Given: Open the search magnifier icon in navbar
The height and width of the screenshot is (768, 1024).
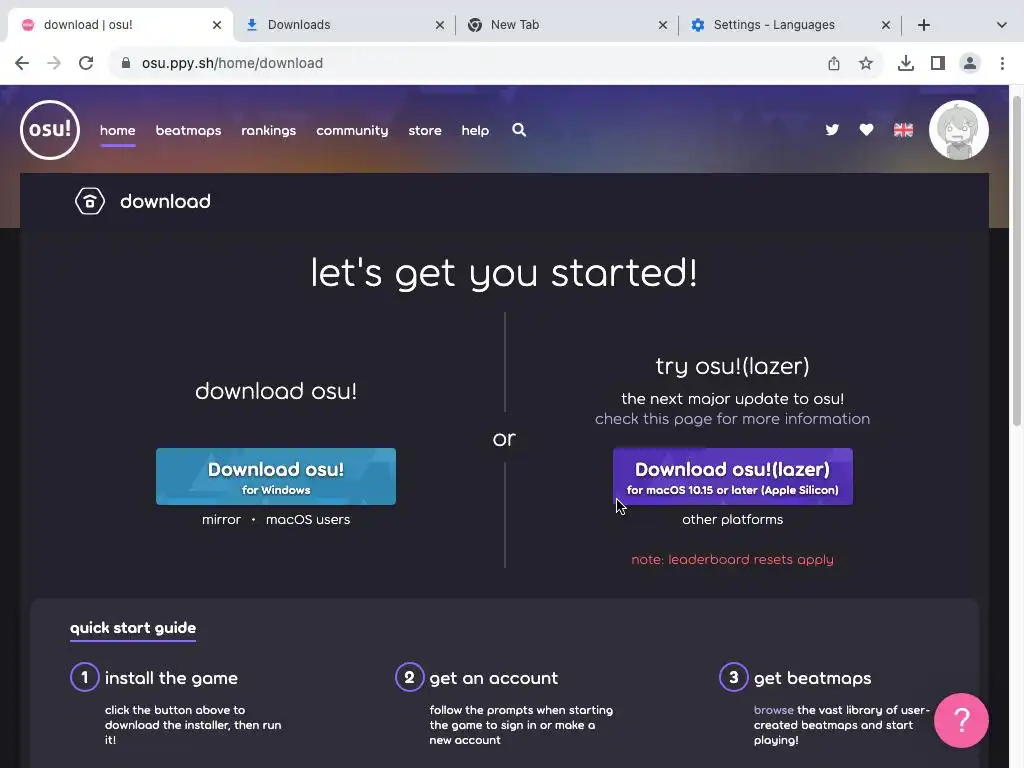Looking at the screenshot, I should (519, 130).
